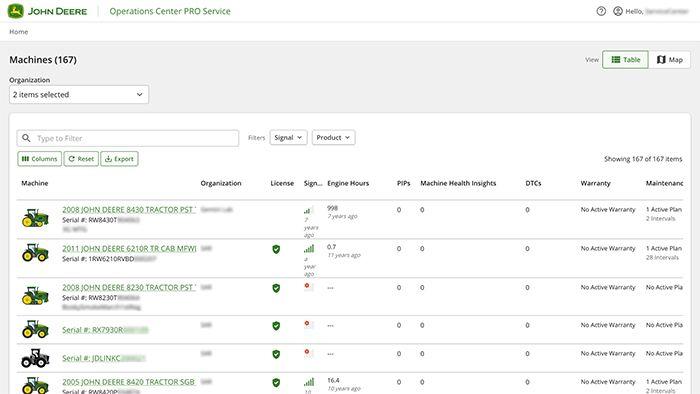Open the Product filter dropdown
The width and height of the screenshot is (700, 394).
coord(333,138)
